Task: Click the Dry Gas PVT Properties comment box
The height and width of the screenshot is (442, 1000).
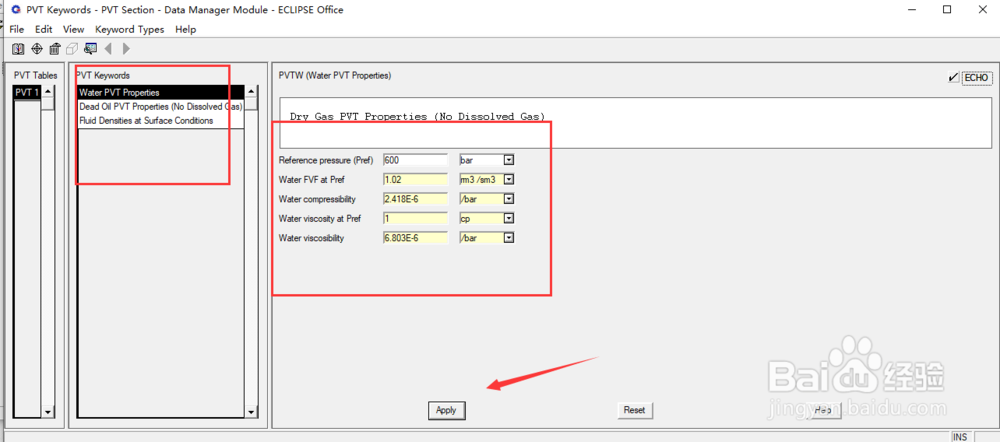Action: pos(635,122)
